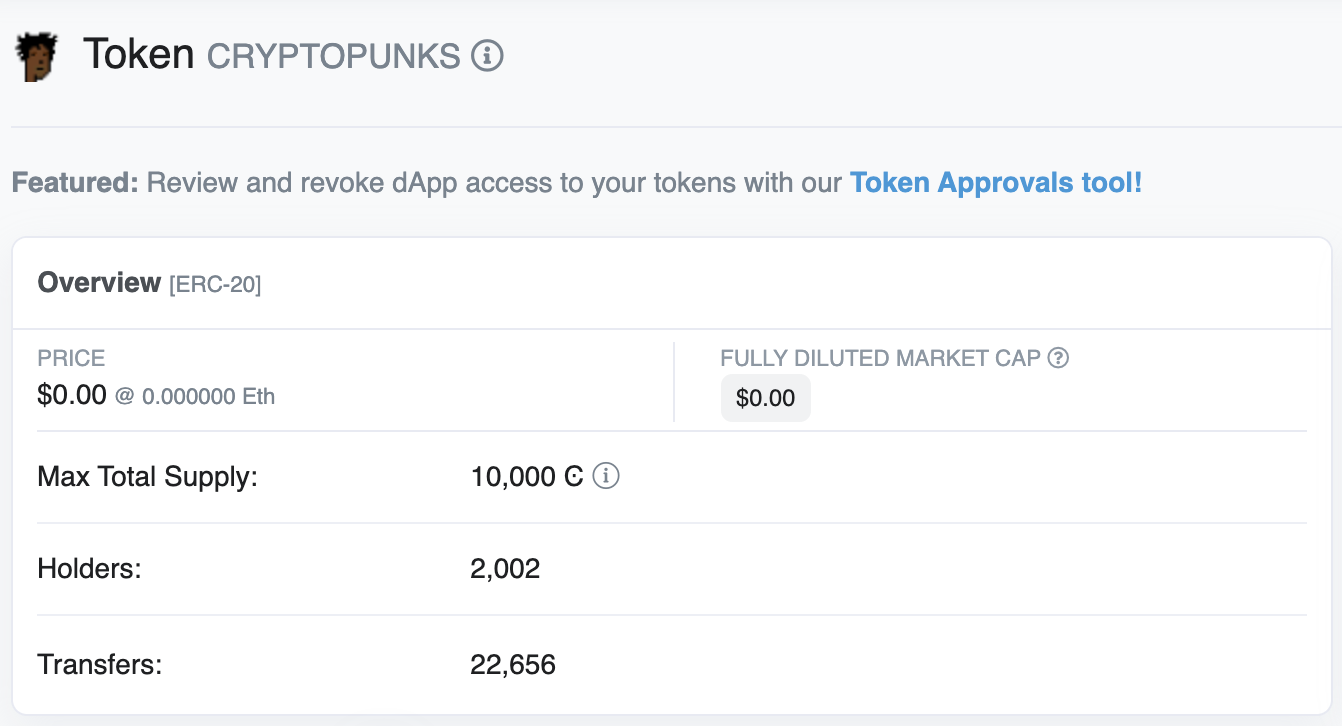Select the CRYPTOPUNKS token name text
This screenshot has height=726, width=1342.
tap(333, 56)
